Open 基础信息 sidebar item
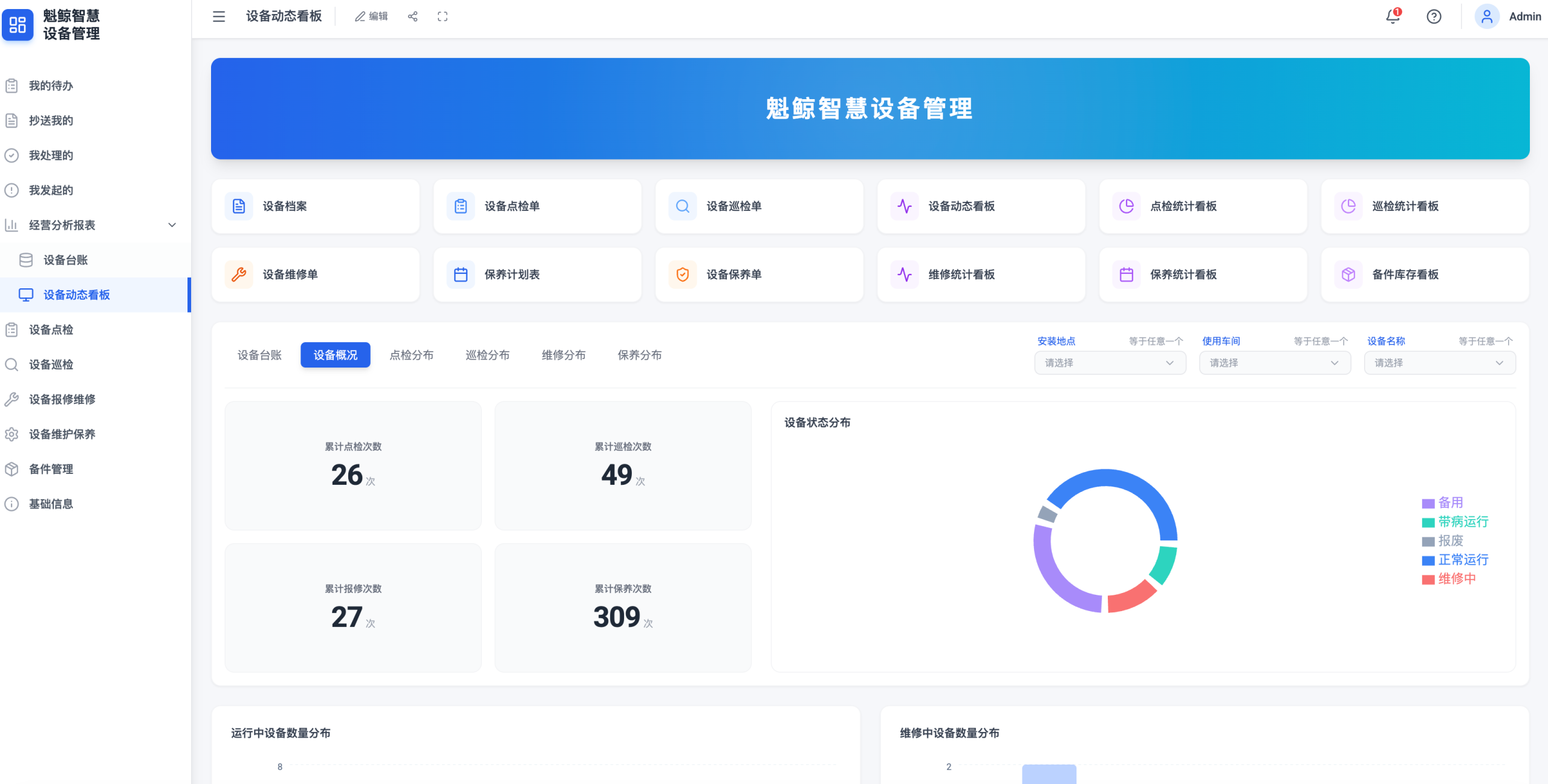 click(95, 504)
